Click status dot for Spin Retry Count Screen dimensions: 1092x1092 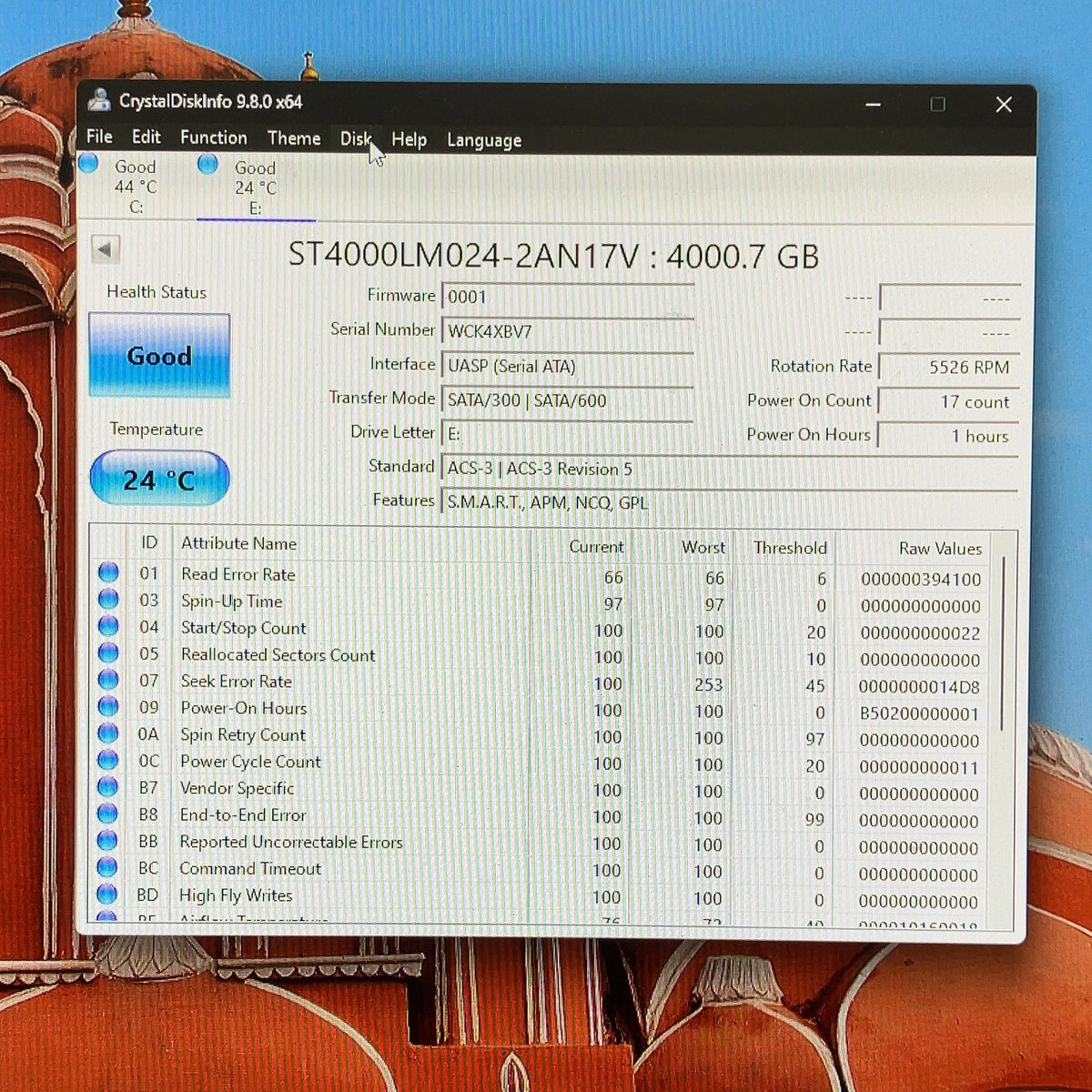(x=108, y=733)
